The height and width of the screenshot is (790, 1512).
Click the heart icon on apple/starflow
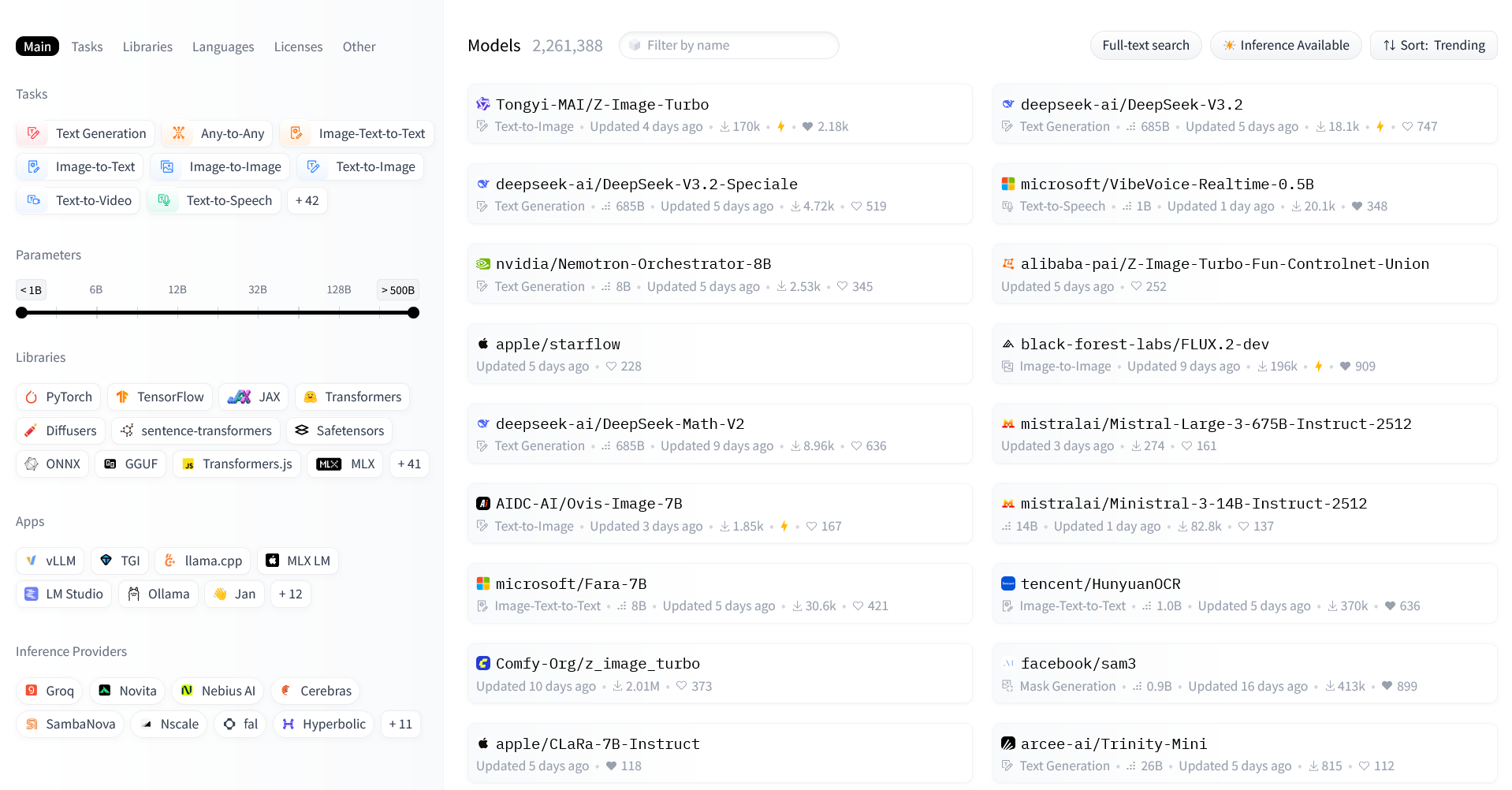pos(611,367)
